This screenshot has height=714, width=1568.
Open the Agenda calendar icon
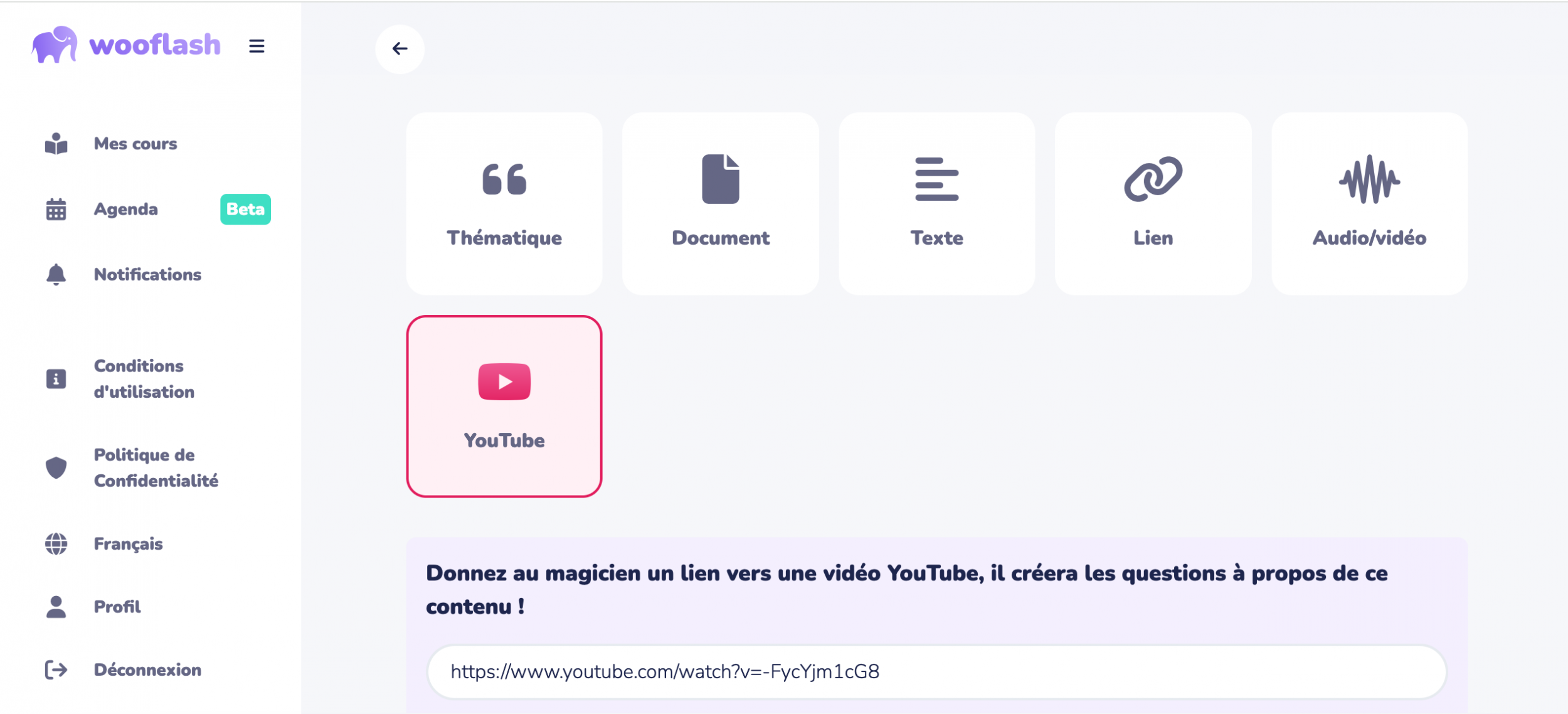pos(56,210)
